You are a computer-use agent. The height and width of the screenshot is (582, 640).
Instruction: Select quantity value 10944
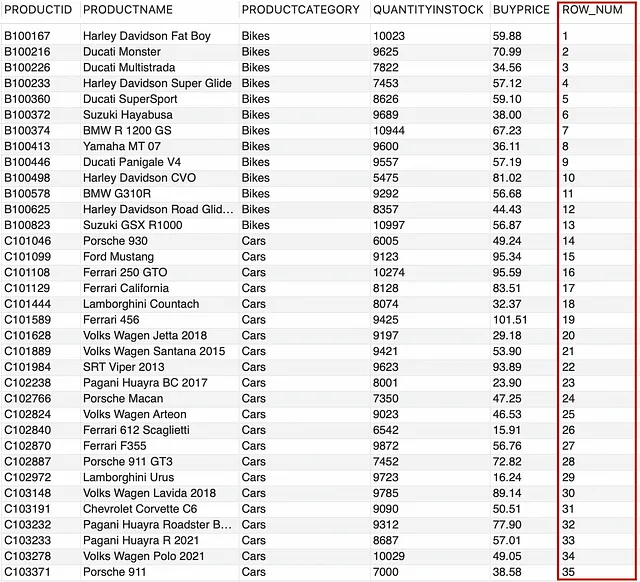click(389, 131)
